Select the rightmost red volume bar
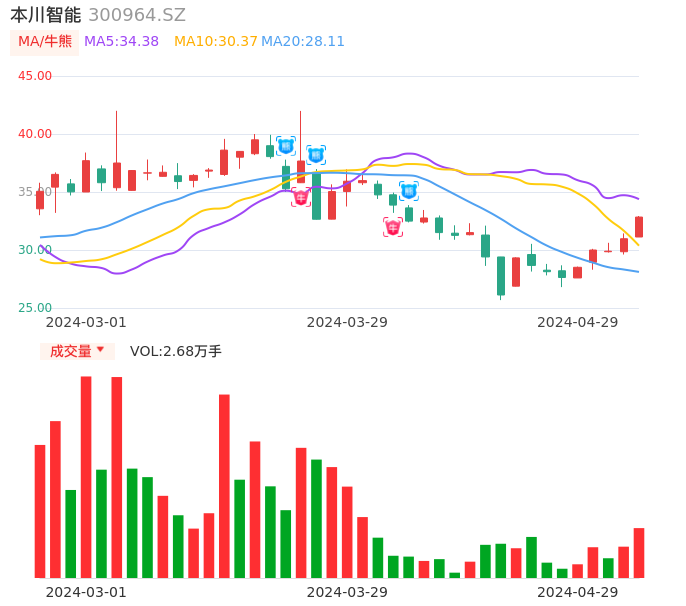 click(639, 552)
